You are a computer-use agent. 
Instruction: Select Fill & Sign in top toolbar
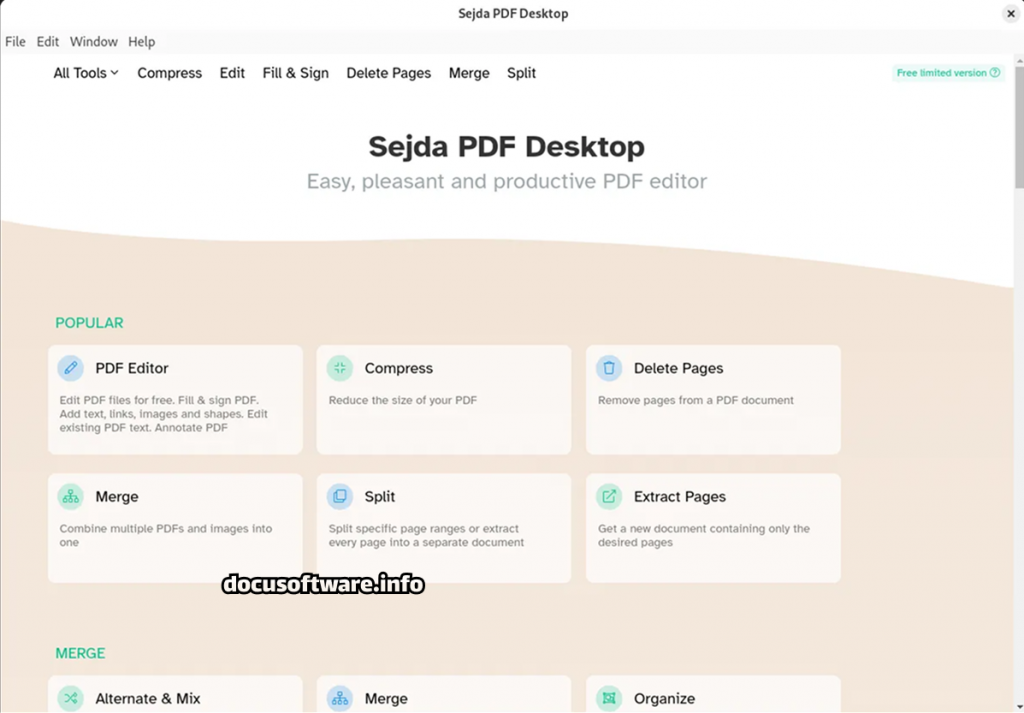pos(295,73)
